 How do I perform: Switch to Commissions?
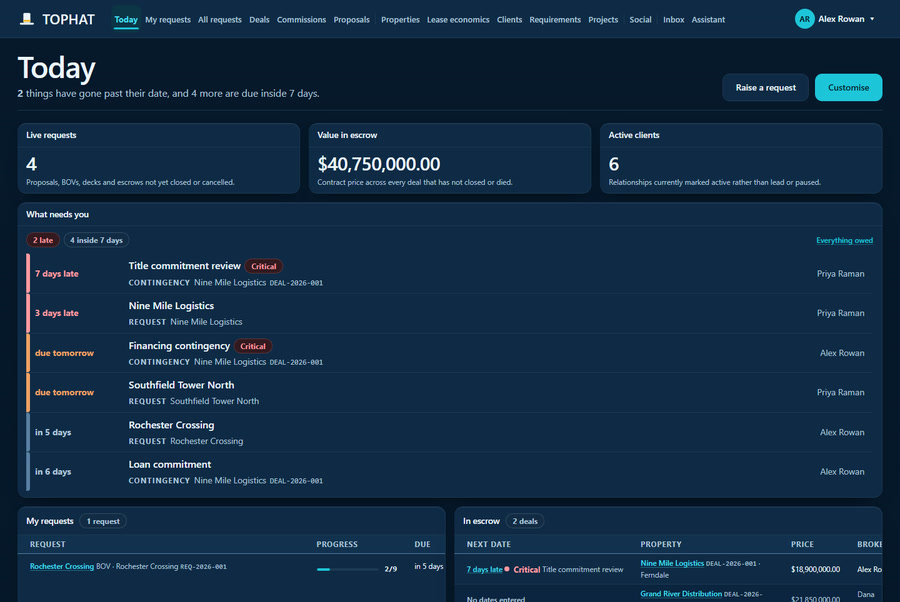pos(301,20)
